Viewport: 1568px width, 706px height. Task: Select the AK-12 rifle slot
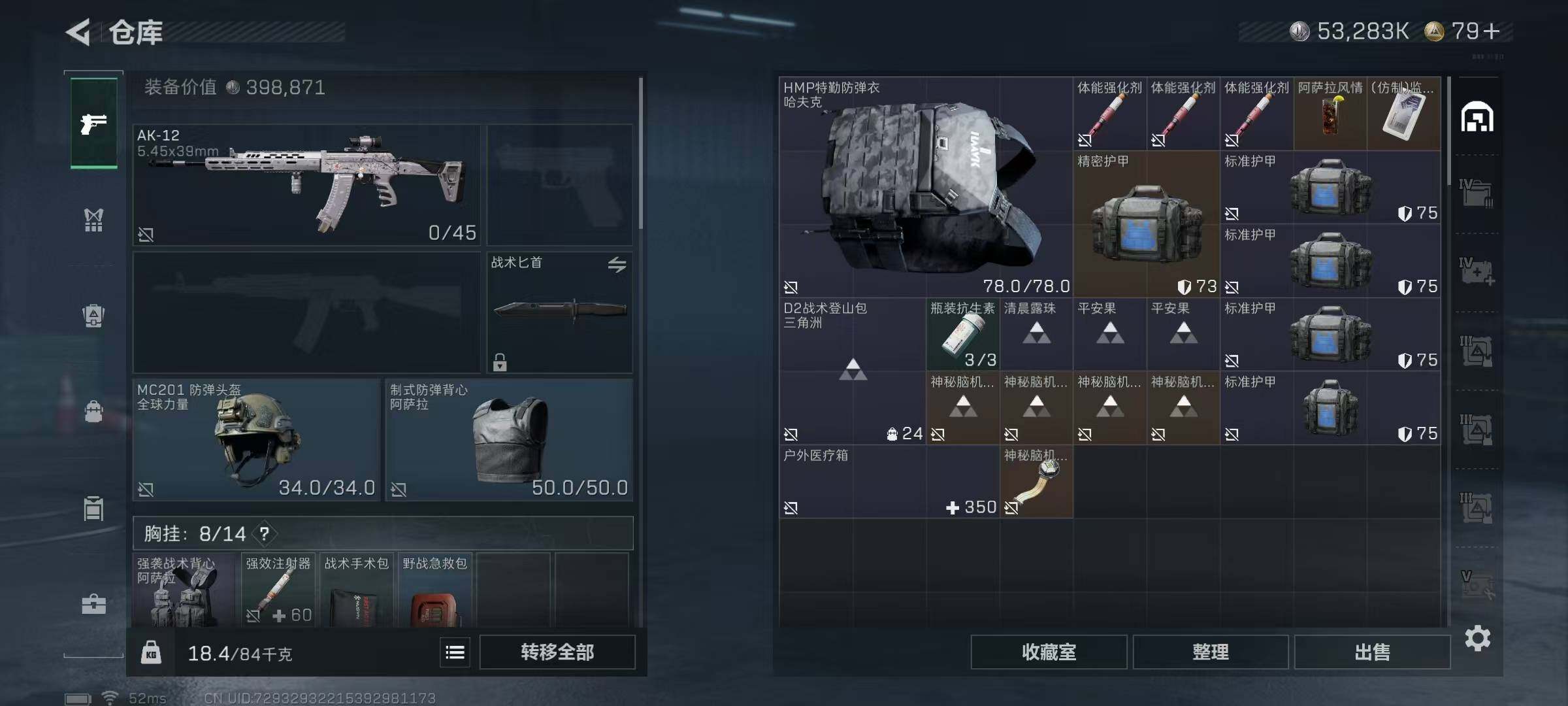click(306, 185)
